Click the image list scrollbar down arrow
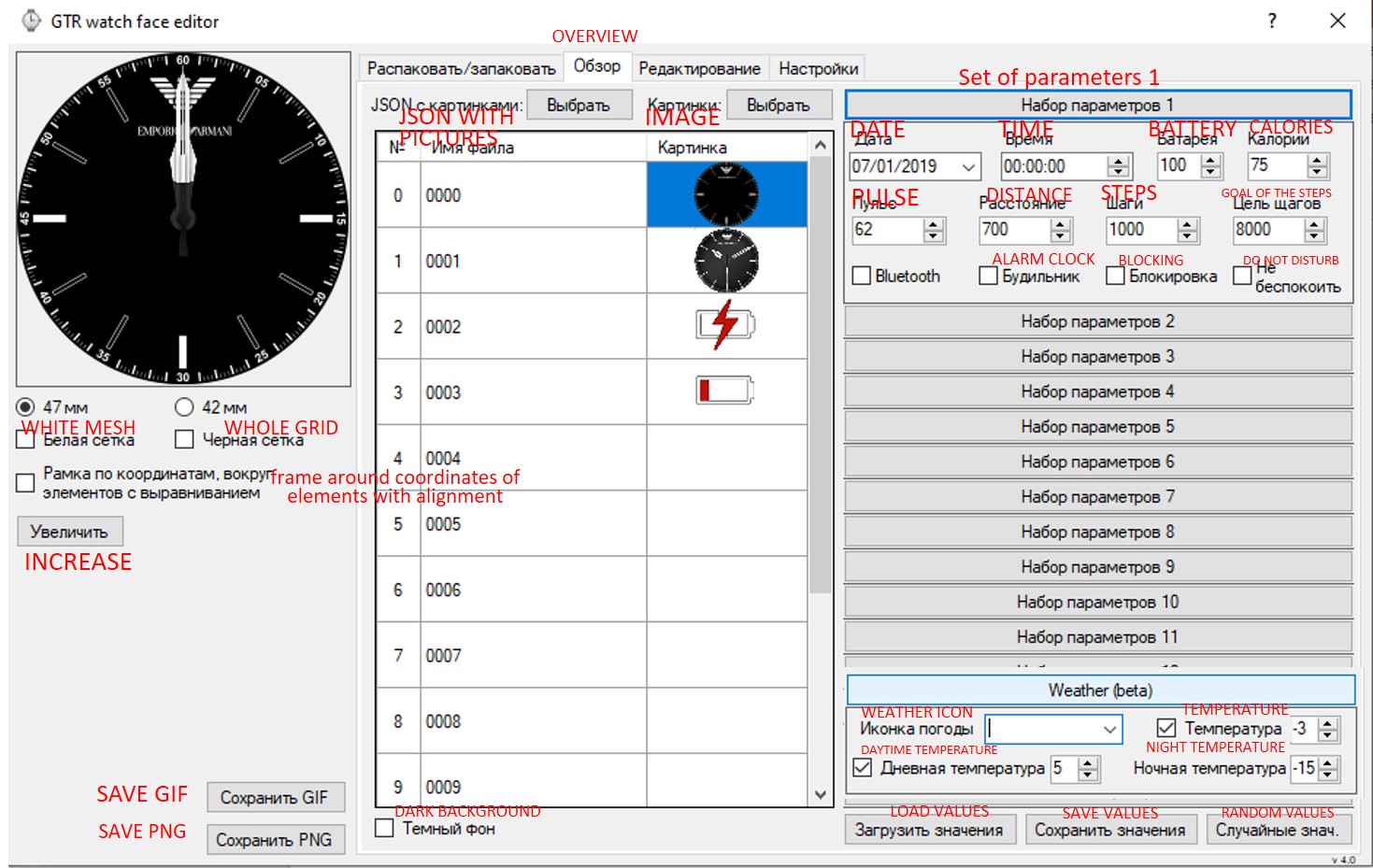This screenshot has width=1373, height=868. pos(820,795)
